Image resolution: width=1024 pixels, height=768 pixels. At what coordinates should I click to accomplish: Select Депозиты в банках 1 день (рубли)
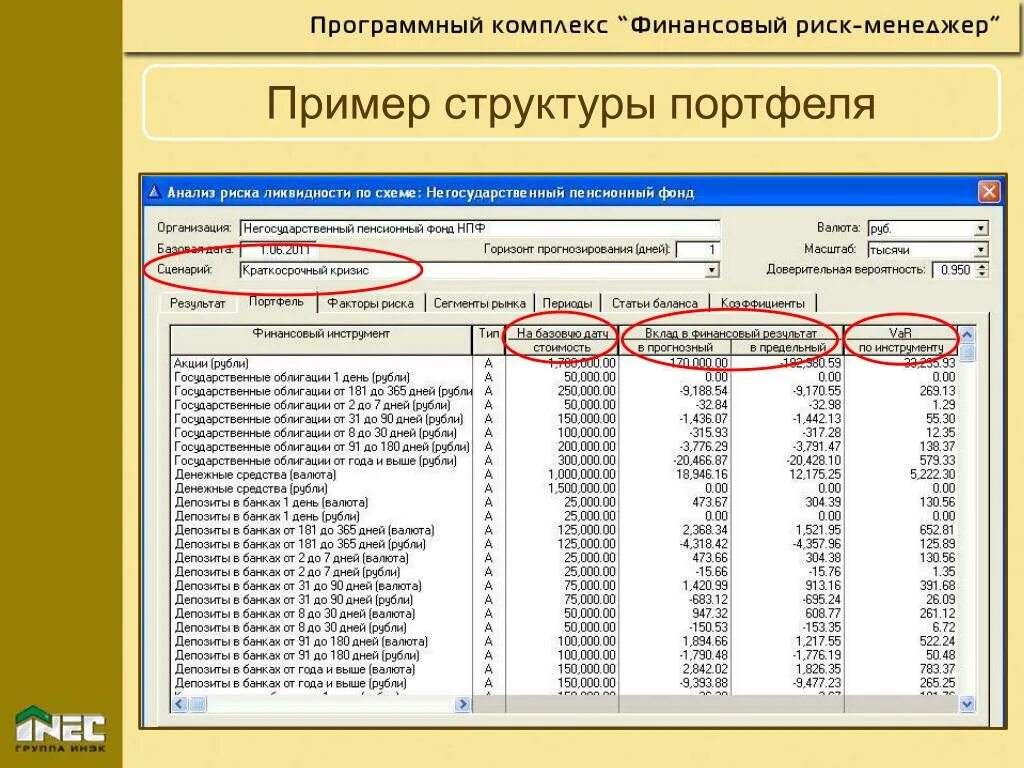[565, 516]
